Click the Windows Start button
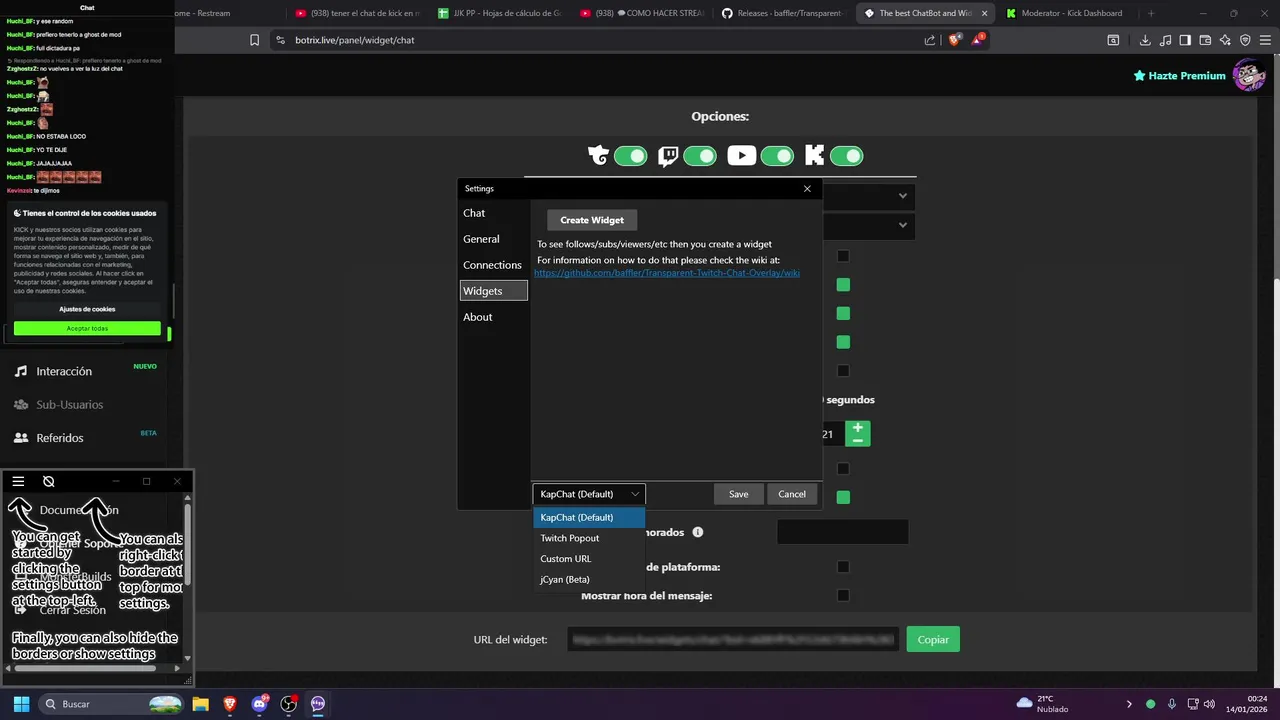 (x=21, y=704)
